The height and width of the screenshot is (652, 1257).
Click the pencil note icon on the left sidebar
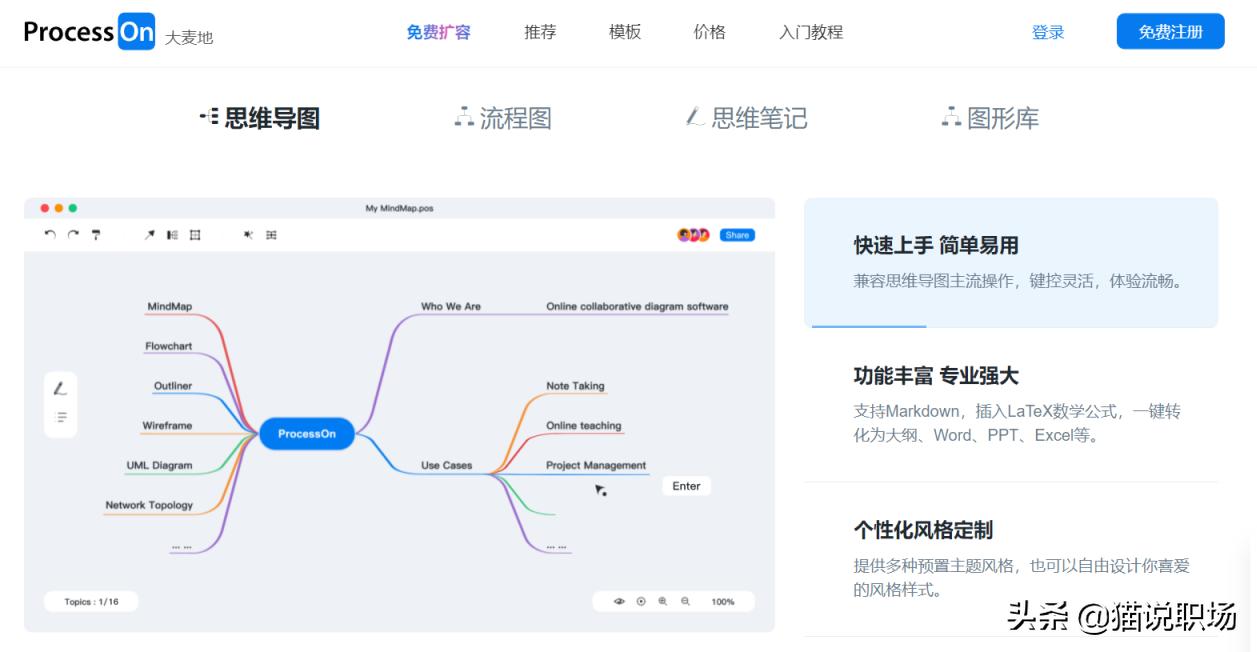[x=61, y=390]
